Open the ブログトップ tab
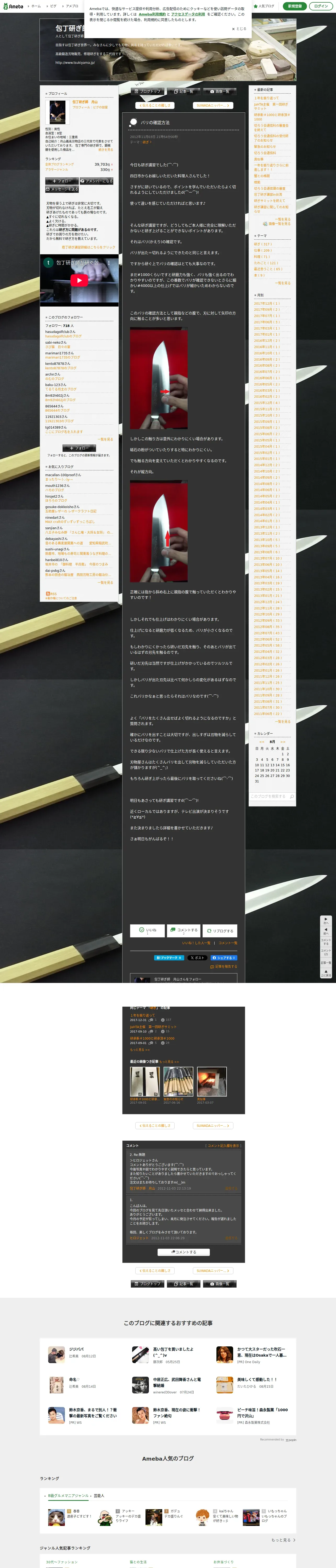336x1568 pixels. click(147, 91)
